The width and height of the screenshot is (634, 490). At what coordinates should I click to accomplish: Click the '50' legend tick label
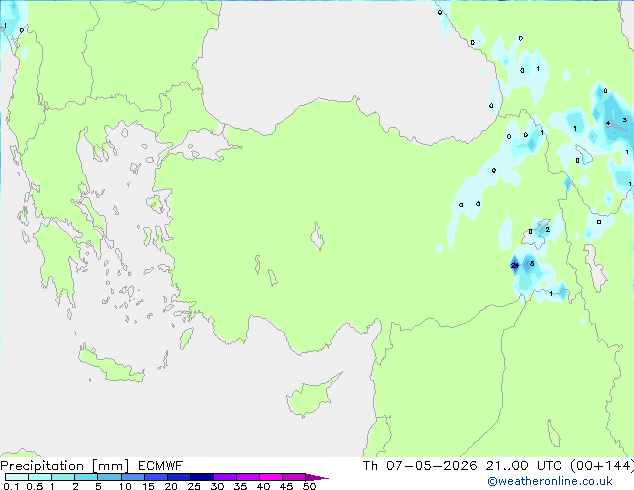point(309,486)
